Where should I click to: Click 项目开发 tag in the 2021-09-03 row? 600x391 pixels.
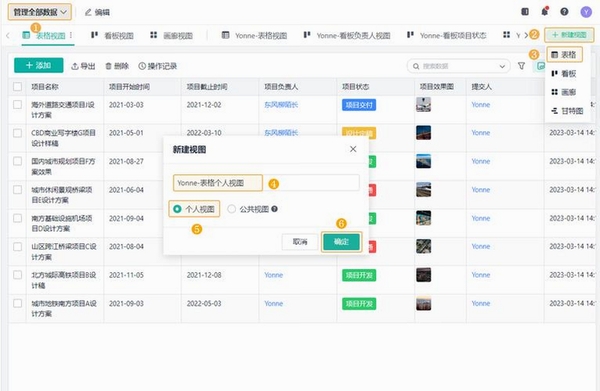[x=359, y=304]
